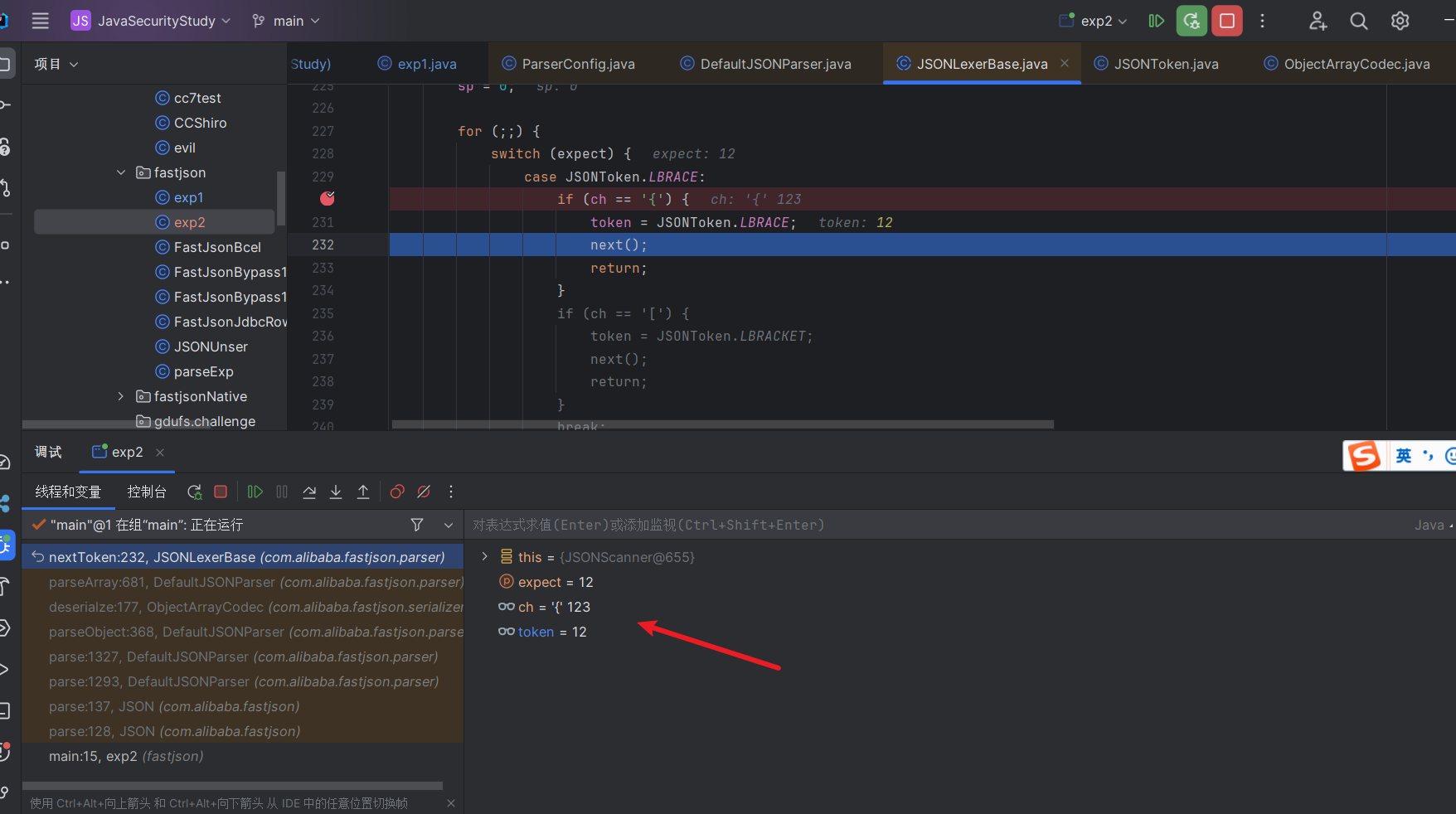The image size is (1456, 814).
Task: Open JavaSecurityStudy project dropdown
Action: [x=150, y=21]
